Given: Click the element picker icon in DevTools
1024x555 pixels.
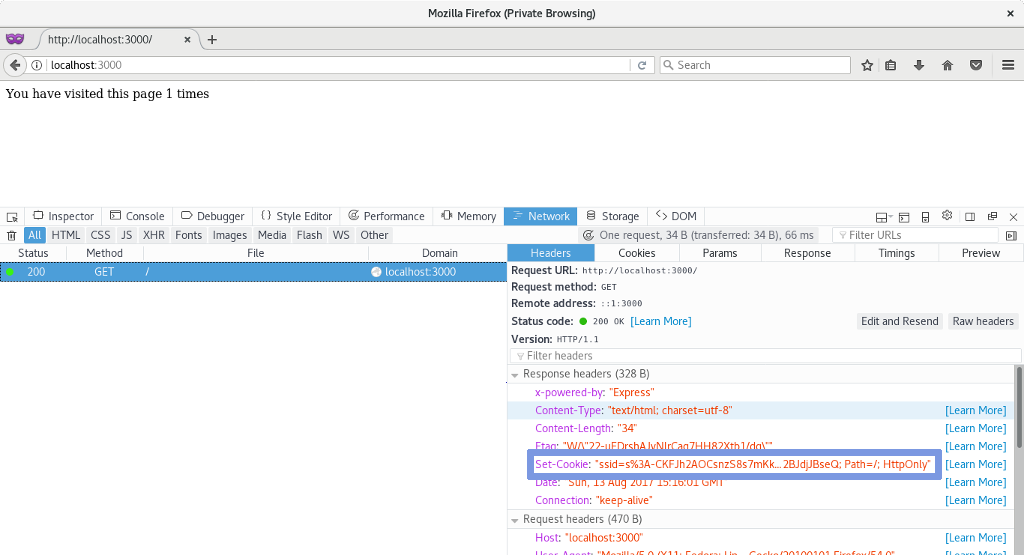Looking at the screenshot, I should [x=12, y=216].
